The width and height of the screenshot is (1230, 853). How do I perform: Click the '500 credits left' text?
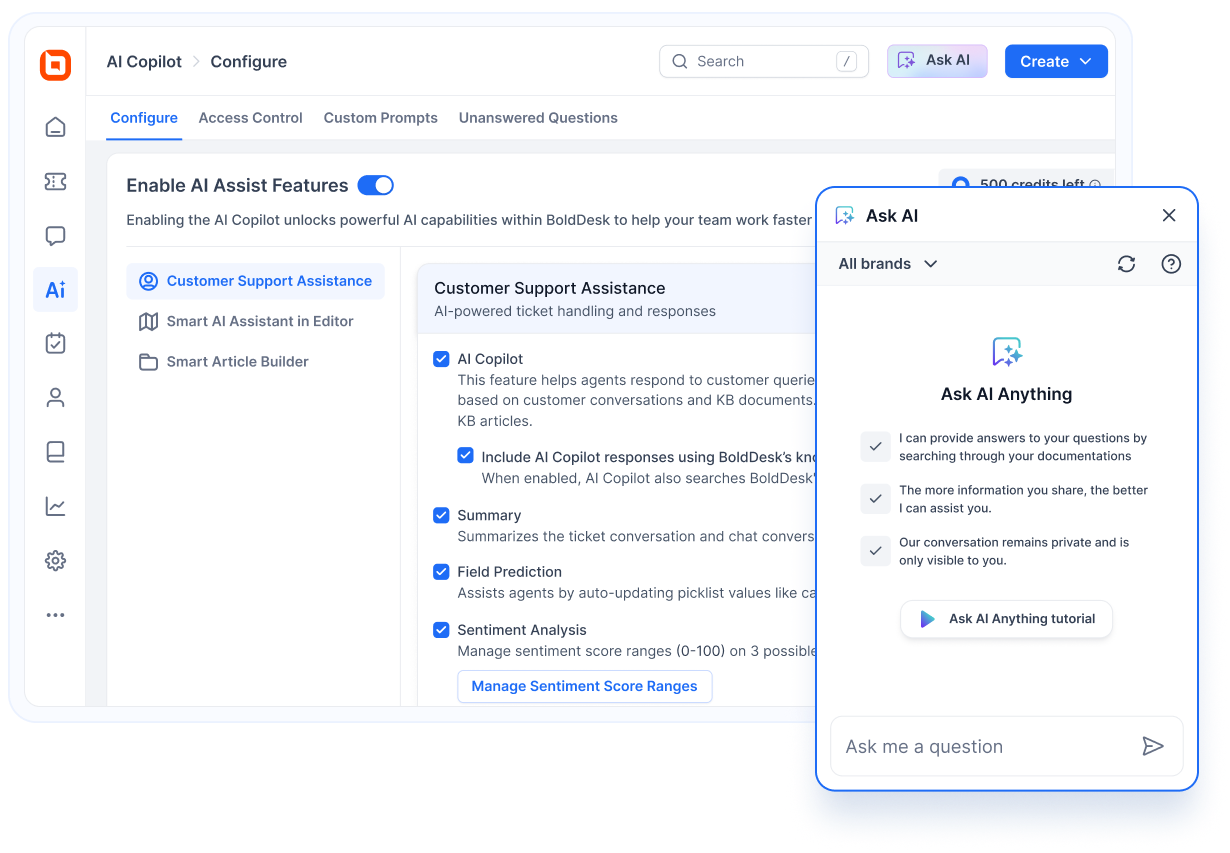point(1032,184)
